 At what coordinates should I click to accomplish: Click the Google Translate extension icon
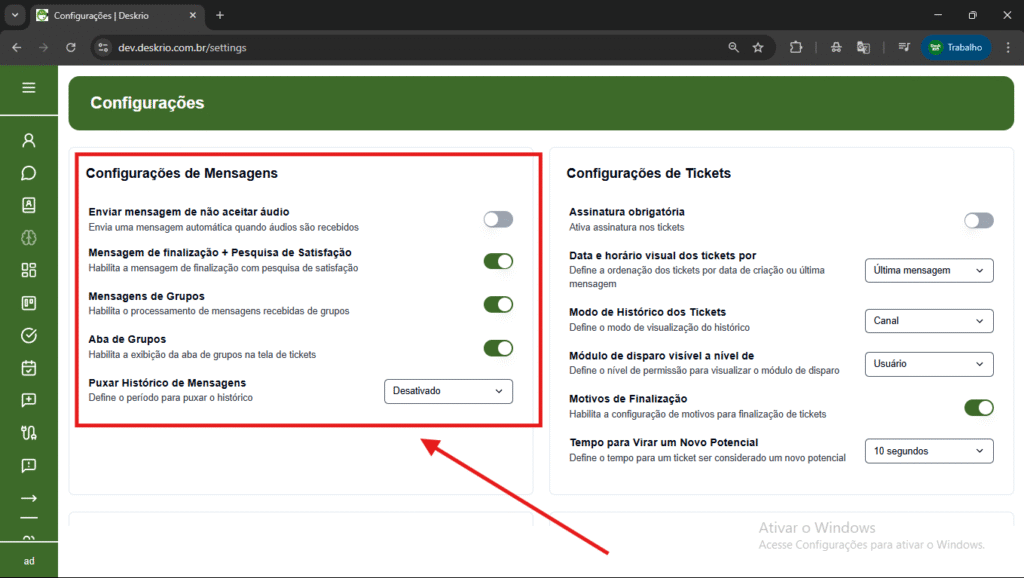[863, 47]
